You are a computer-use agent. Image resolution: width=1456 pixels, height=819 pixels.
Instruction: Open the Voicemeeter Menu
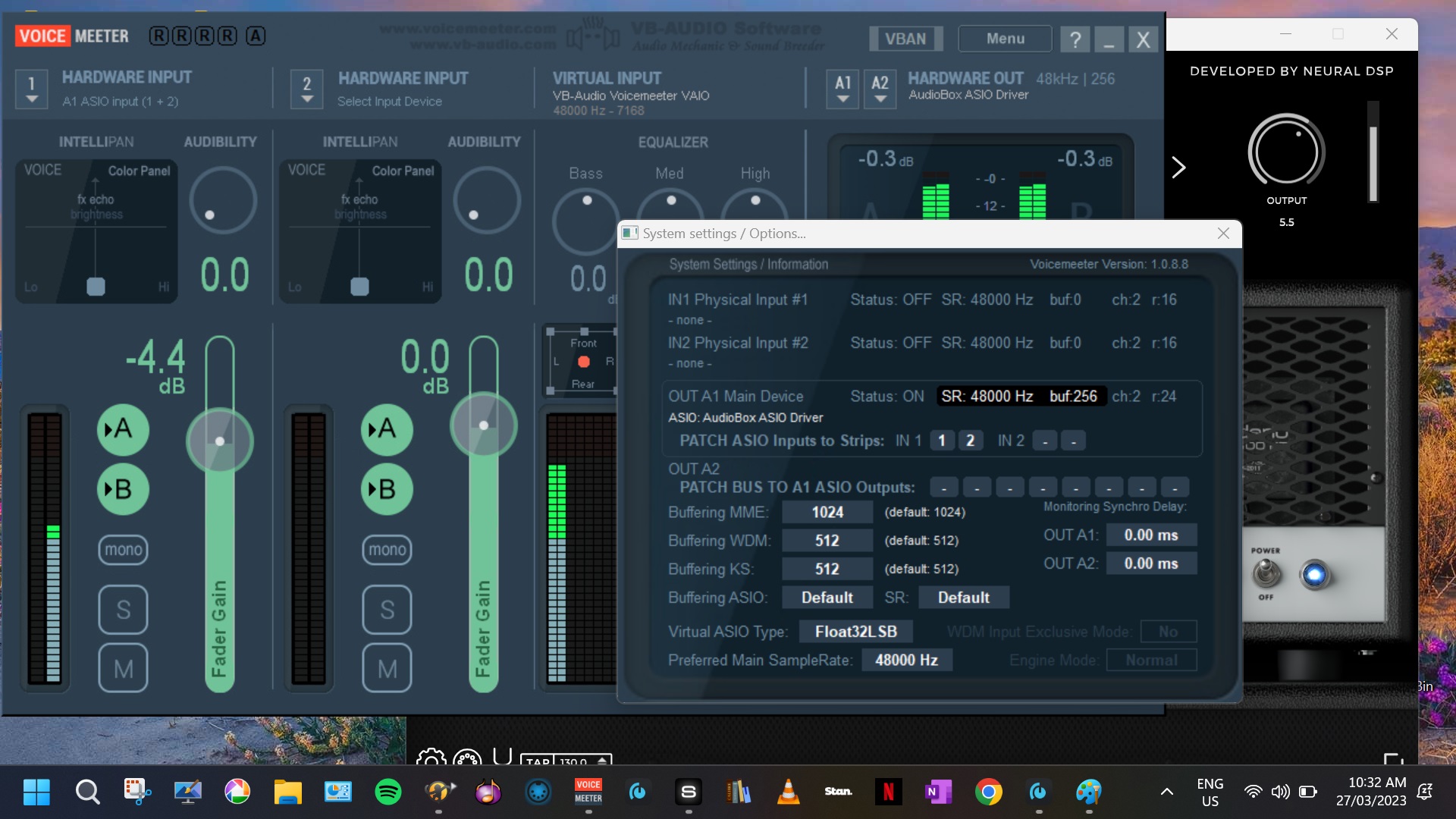1005,39
